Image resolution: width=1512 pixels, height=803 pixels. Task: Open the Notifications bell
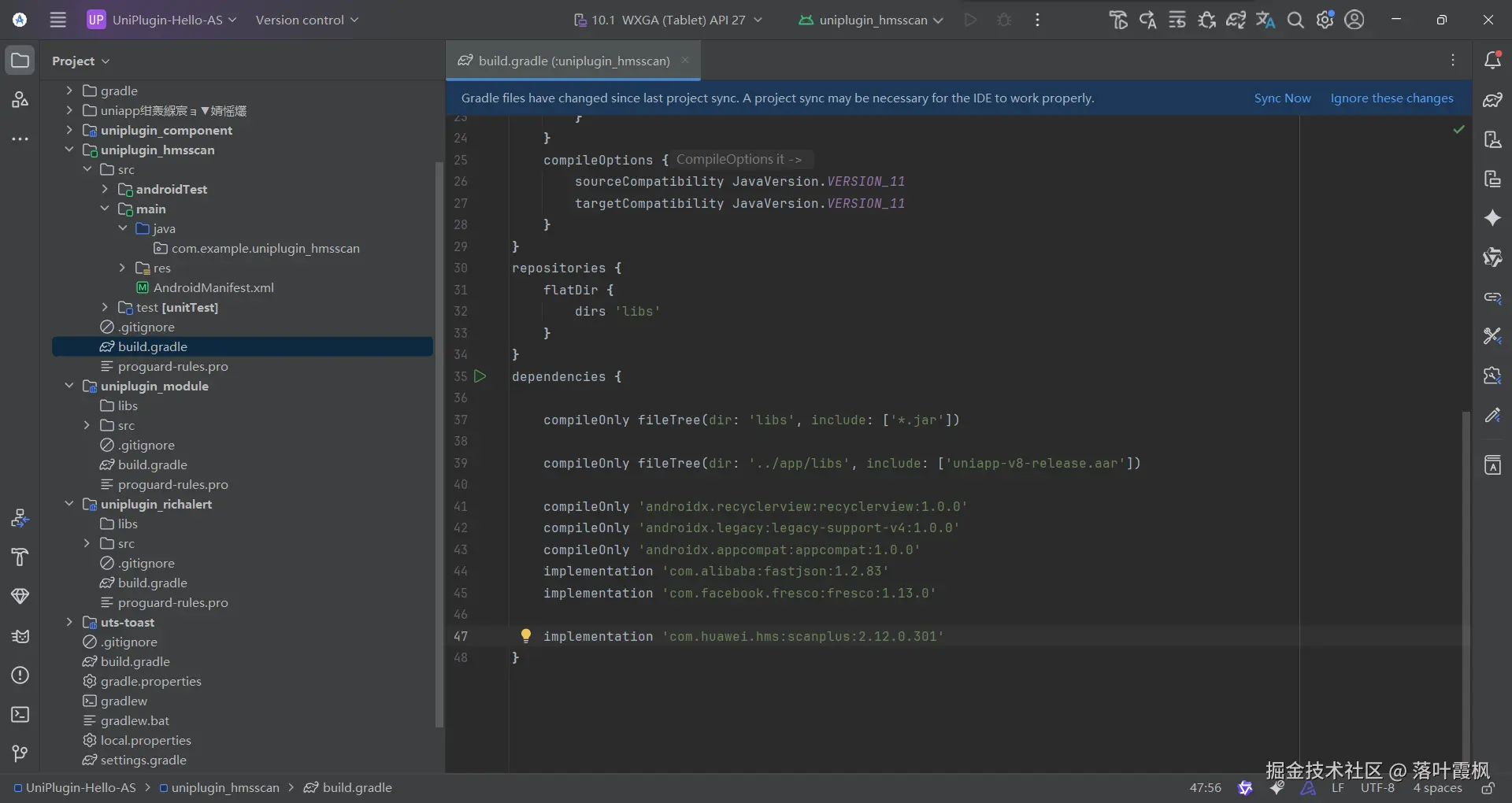point(1492,61)
